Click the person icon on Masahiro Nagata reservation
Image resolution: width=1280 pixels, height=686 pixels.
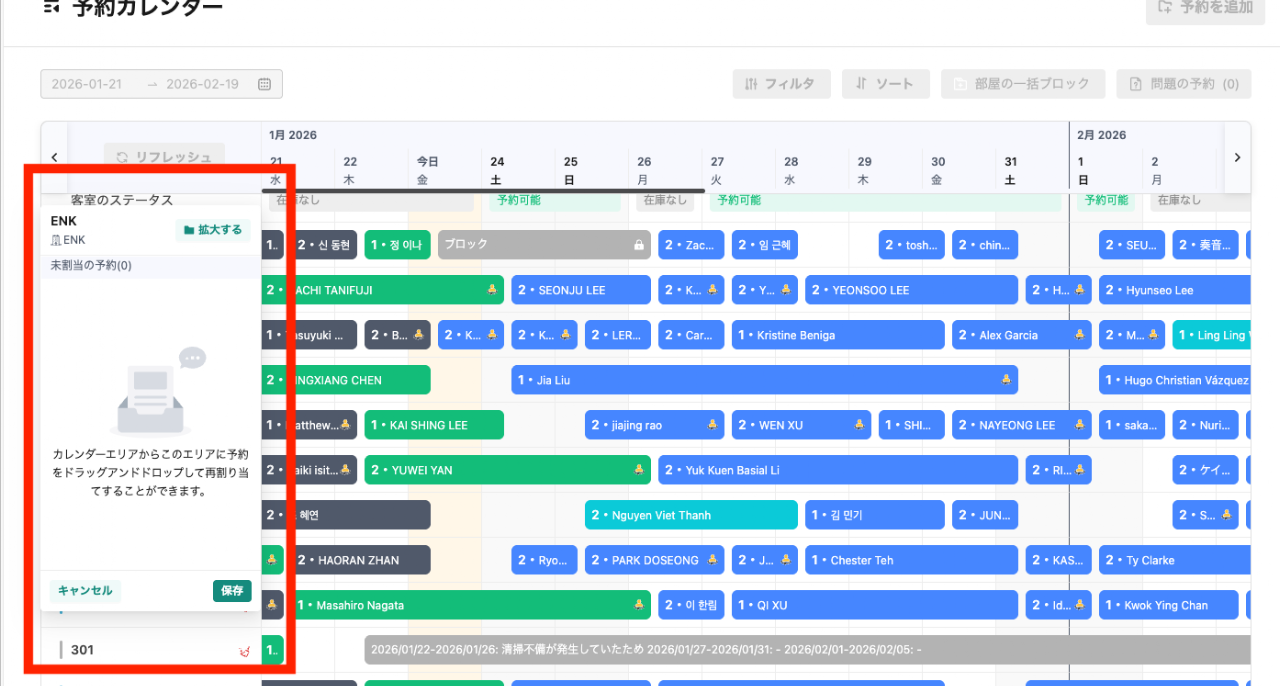pos(638,605)
